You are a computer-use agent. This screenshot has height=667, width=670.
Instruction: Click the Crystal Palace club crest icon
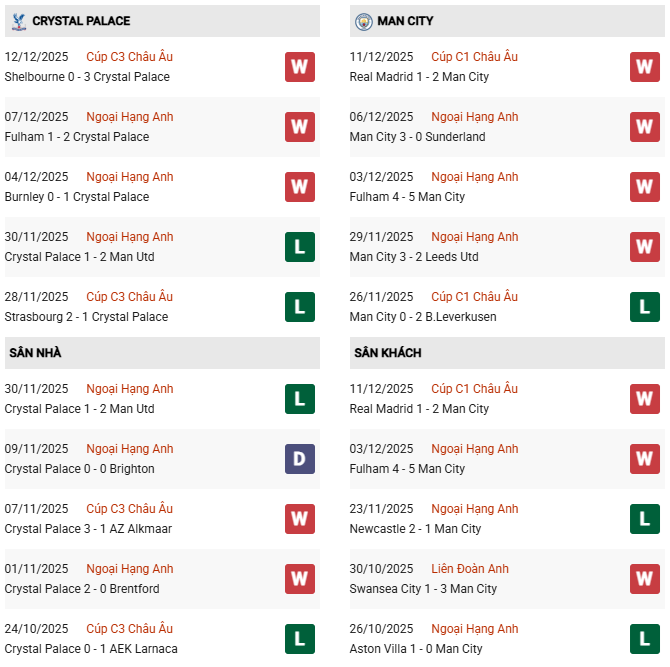click(x=19, y=20)
